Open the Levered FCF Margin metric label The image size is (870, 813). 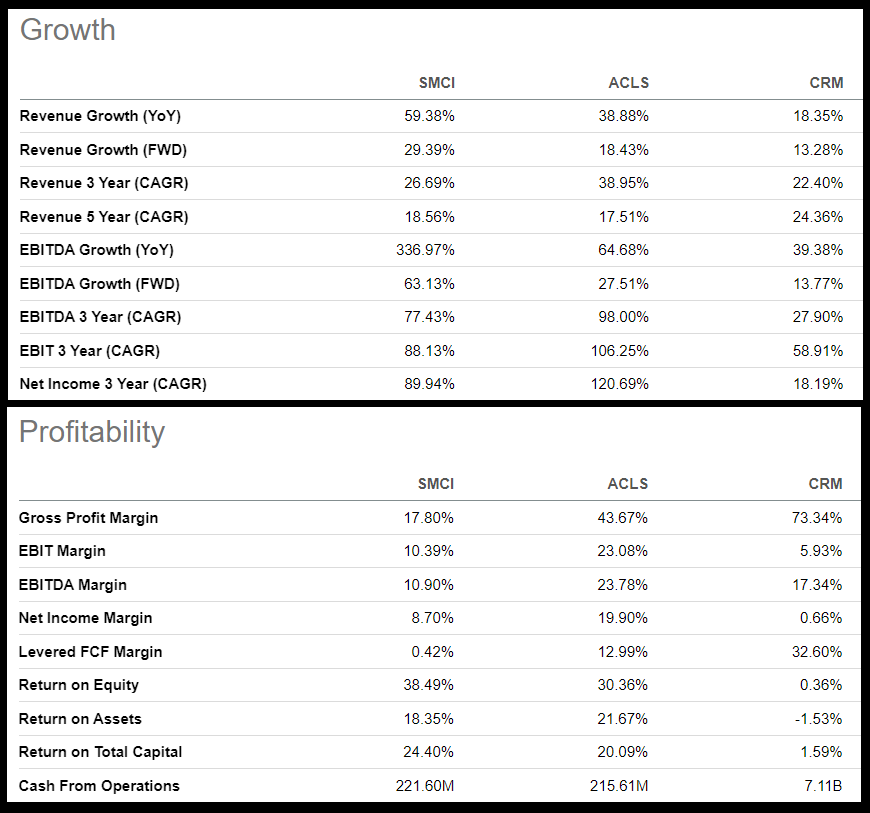click(91, 652)
